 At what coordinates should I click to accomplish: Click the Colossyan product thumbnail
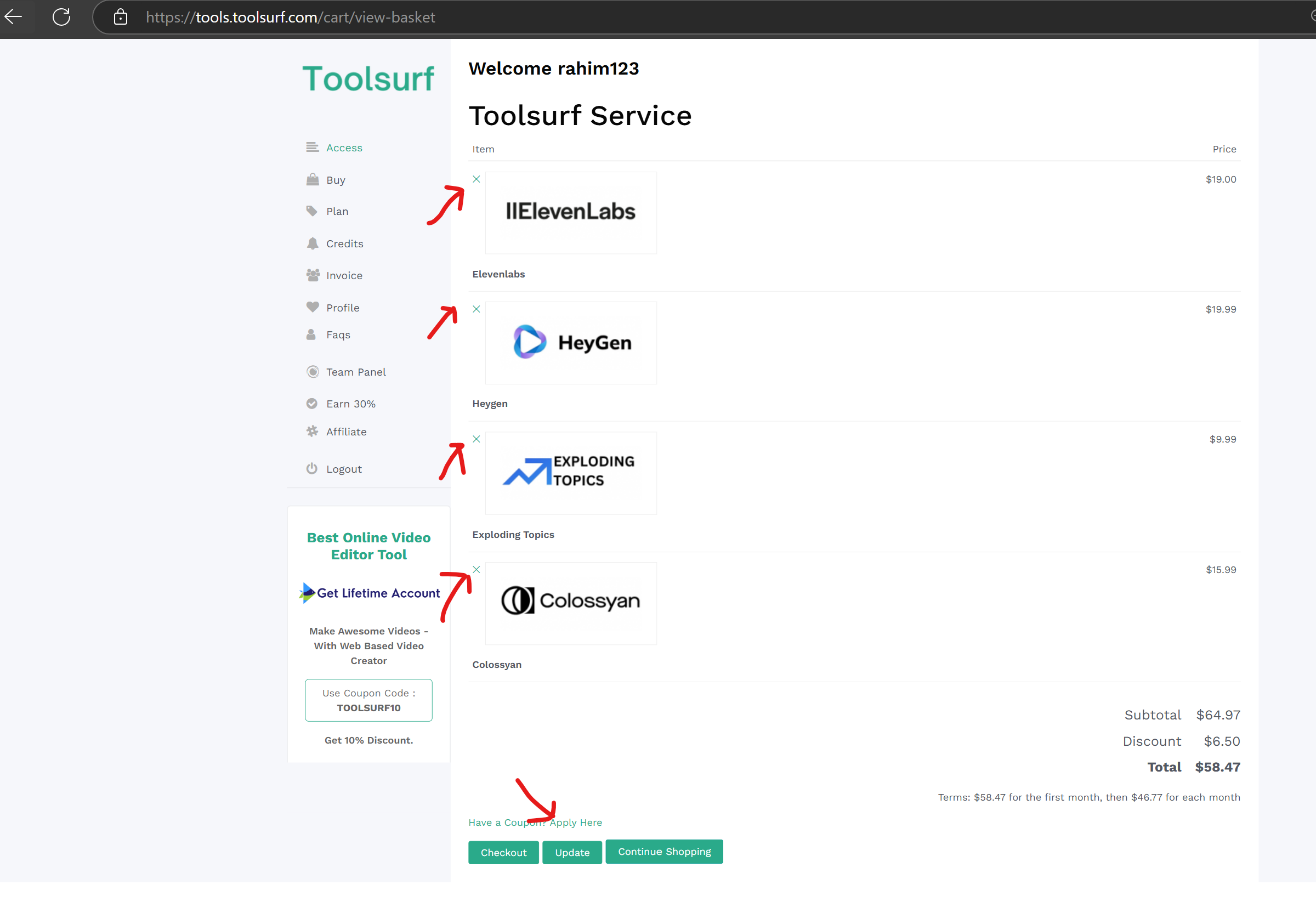tap(570, 603)
